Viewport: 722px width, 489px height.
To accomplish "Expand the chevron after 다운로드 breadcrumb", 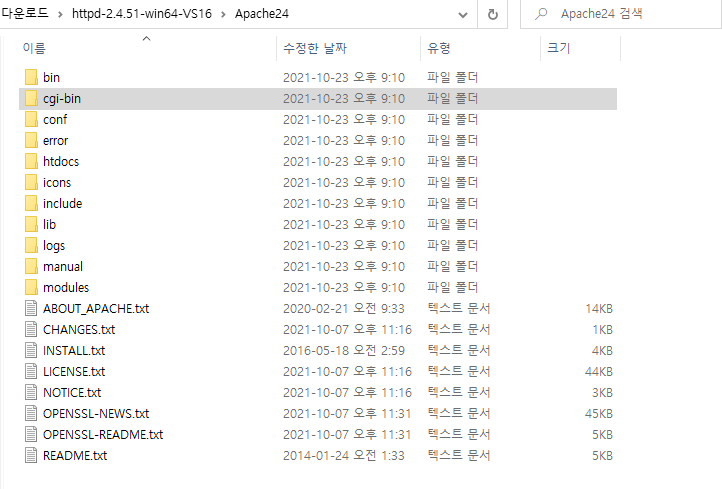I will click(x=60, y=14).
